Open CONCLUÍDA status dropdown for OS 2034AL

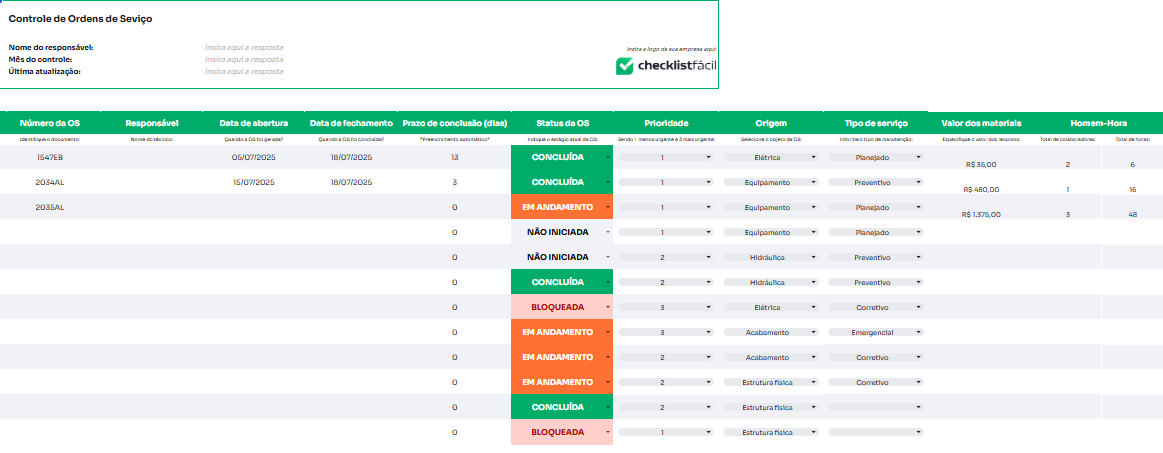click(x=607, y=182)
